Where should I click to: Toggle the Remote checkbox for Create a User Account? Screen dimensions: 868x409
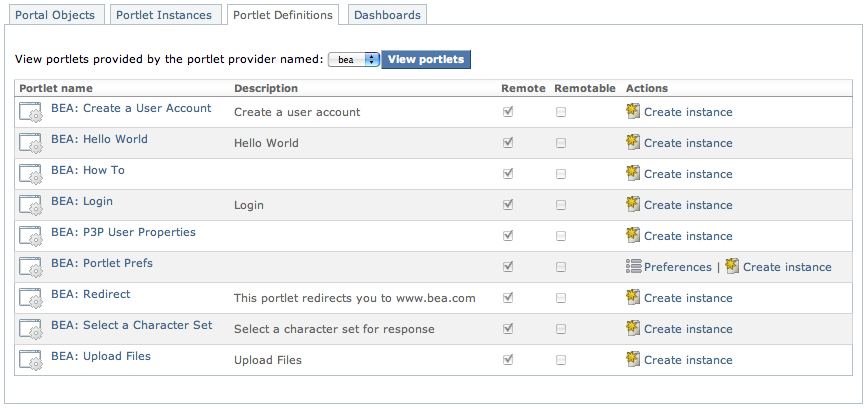(509, 112)
